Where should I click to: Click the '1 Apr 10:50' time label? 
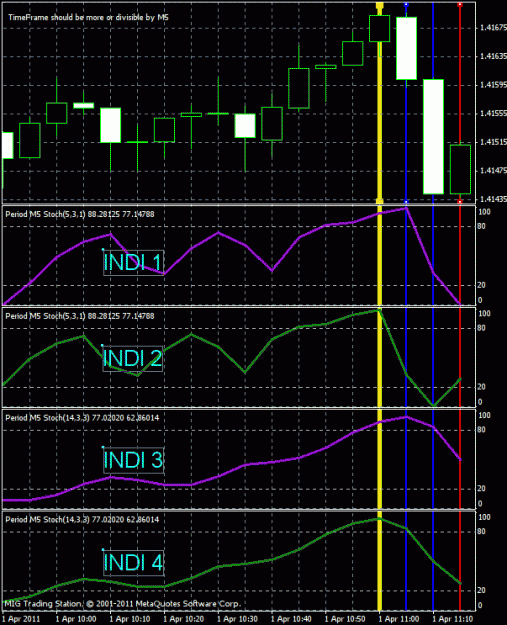345,619
